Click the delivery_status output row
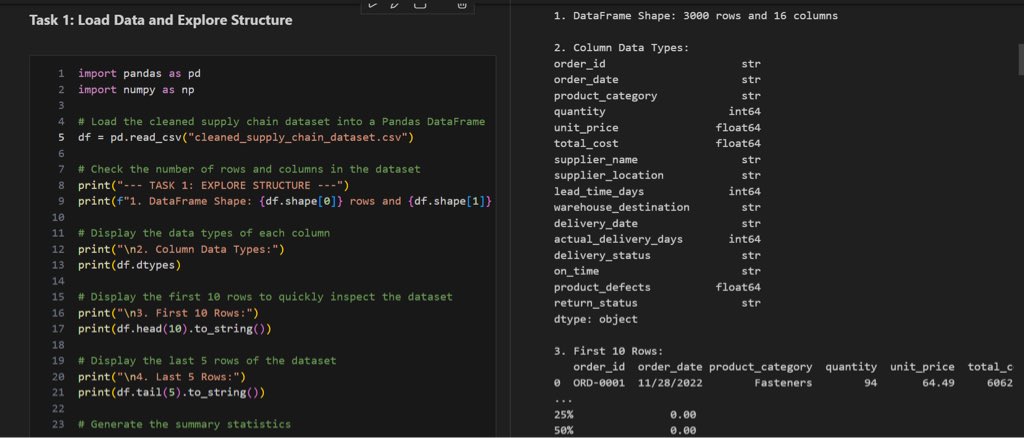 click(x=657, y=255)
